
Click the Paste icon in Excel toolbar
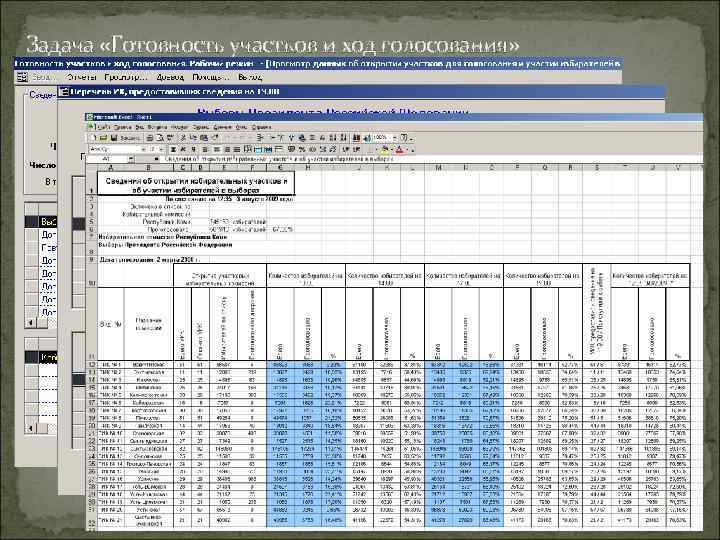204,138
